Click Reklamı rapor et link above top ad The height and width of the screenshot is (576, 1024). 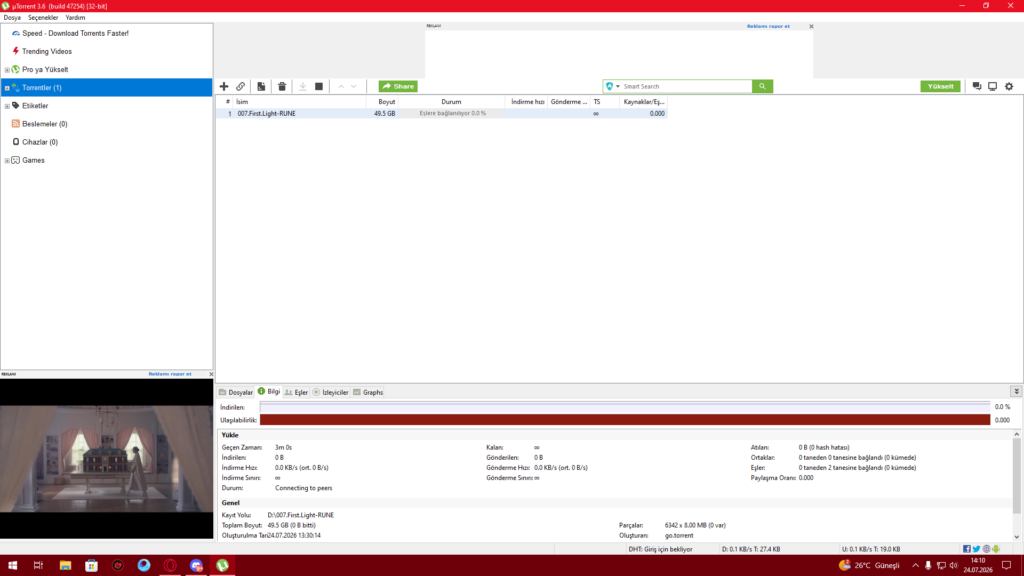point(768,26)
